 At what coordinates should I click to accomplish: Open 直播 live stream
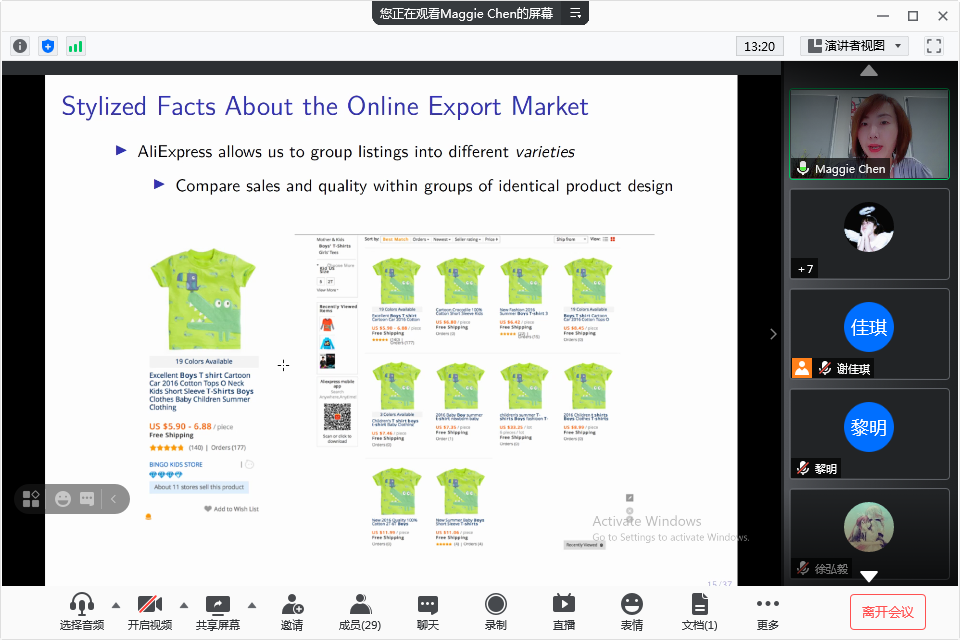[564, 612]
